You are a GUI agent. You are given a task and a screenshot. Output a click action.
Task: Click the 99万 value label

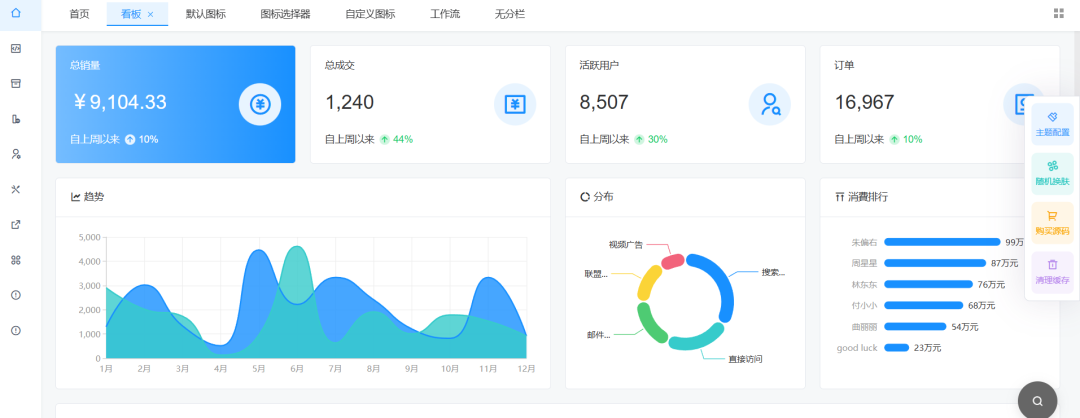(1015, 242)
